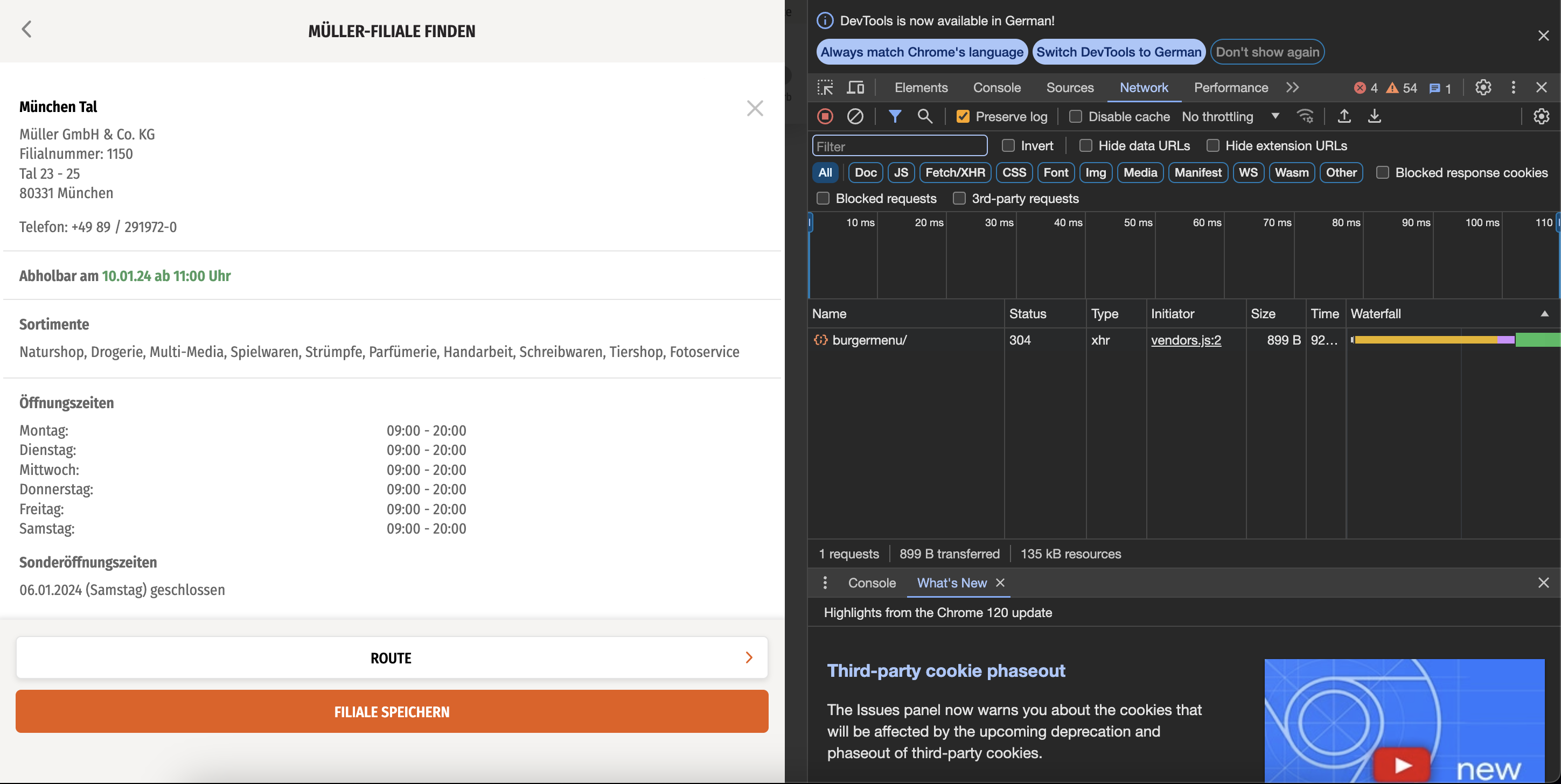The height and width of the screenshot is (784, 1561).
Task: Click into the network Filter field
Action: click(900, 146)
